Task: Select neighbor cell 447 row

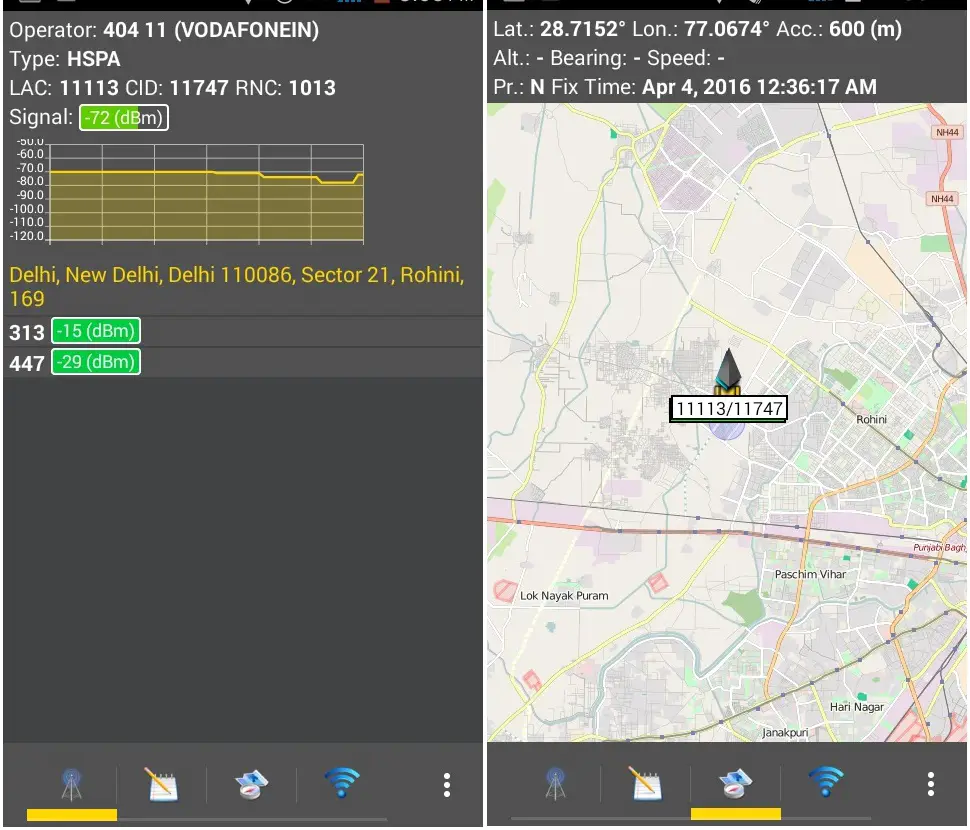Action: 242,362
